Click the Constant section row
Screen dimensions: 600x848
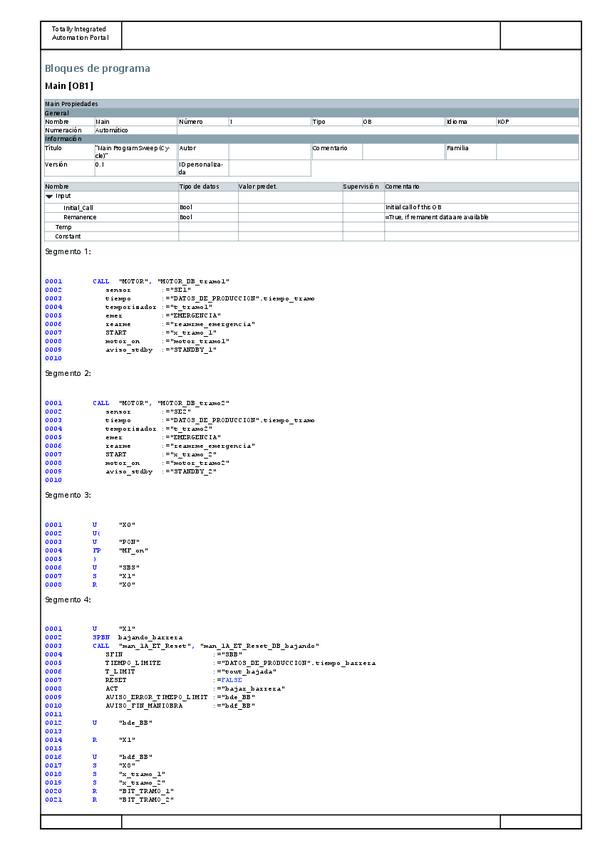coord(67,236)
